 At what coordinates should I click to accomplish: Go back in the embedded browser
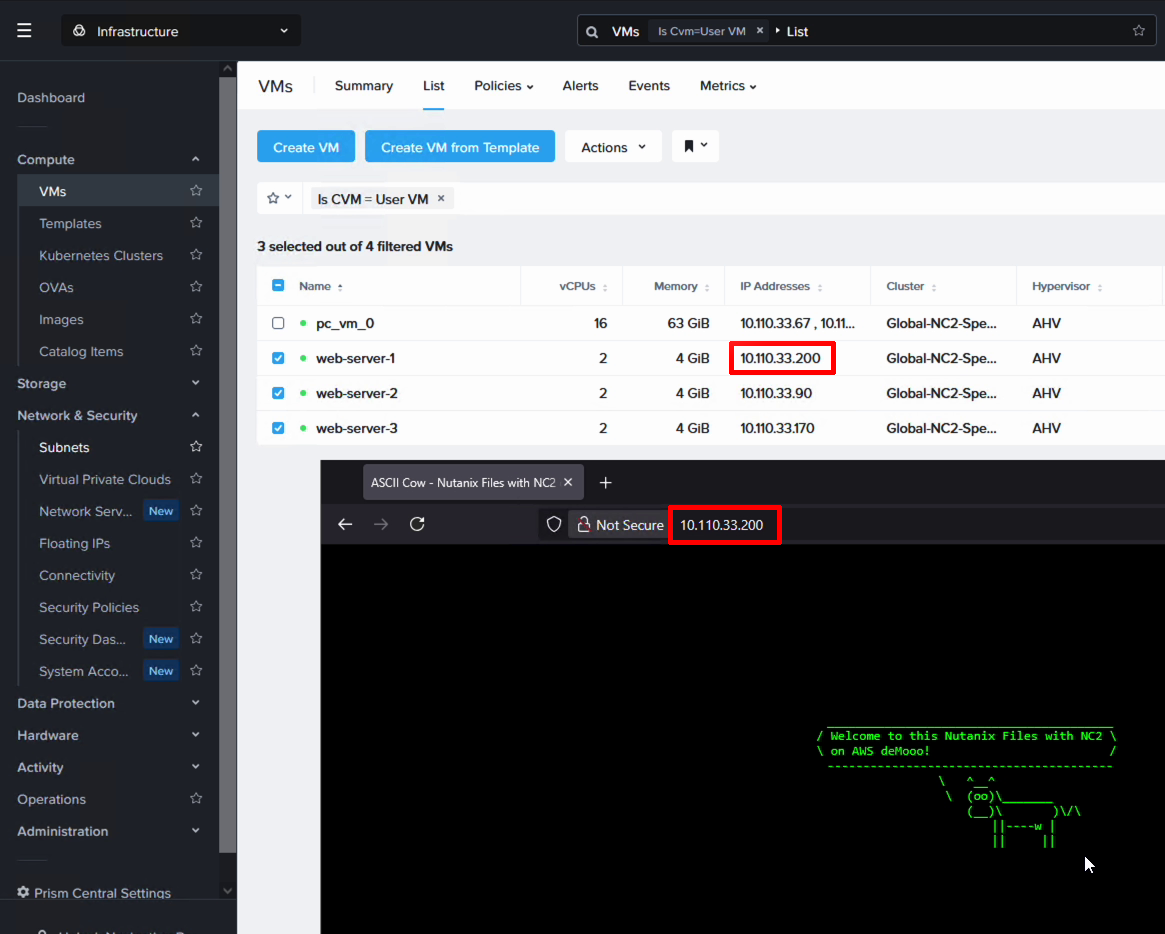(345, 525)
